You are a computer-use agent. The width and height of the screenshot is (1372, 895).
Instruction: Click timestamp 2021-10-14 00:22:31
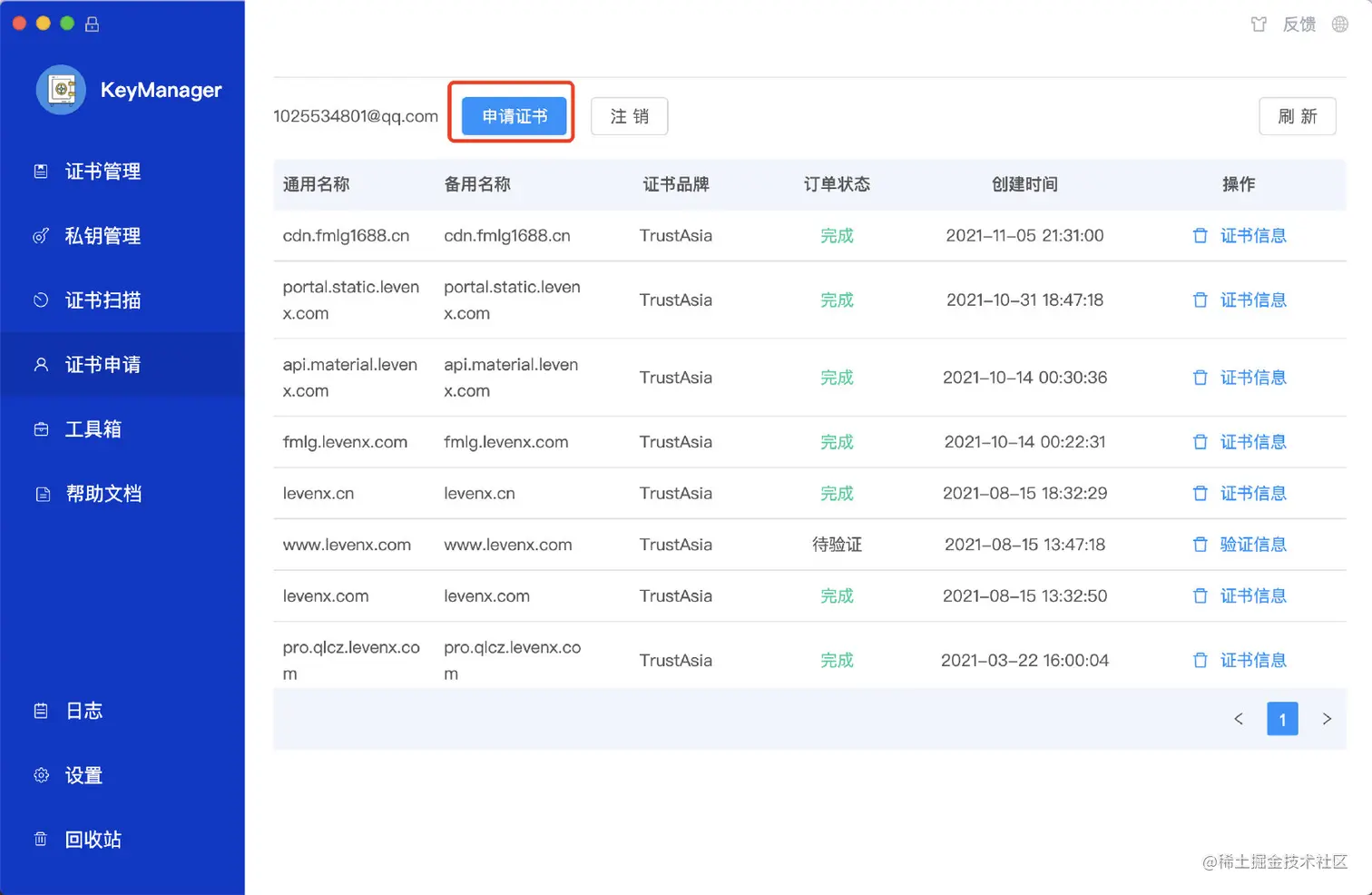click(x=1024, y=442)
